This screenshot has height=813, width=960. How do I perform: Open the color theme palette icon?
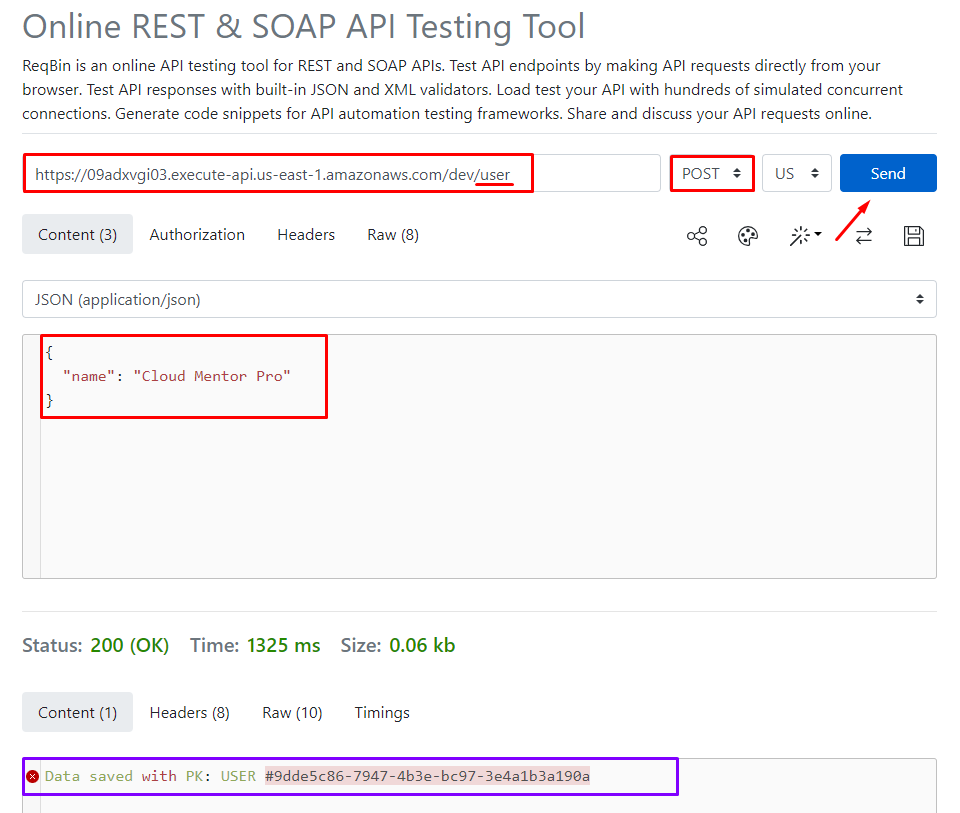(748, 236)
